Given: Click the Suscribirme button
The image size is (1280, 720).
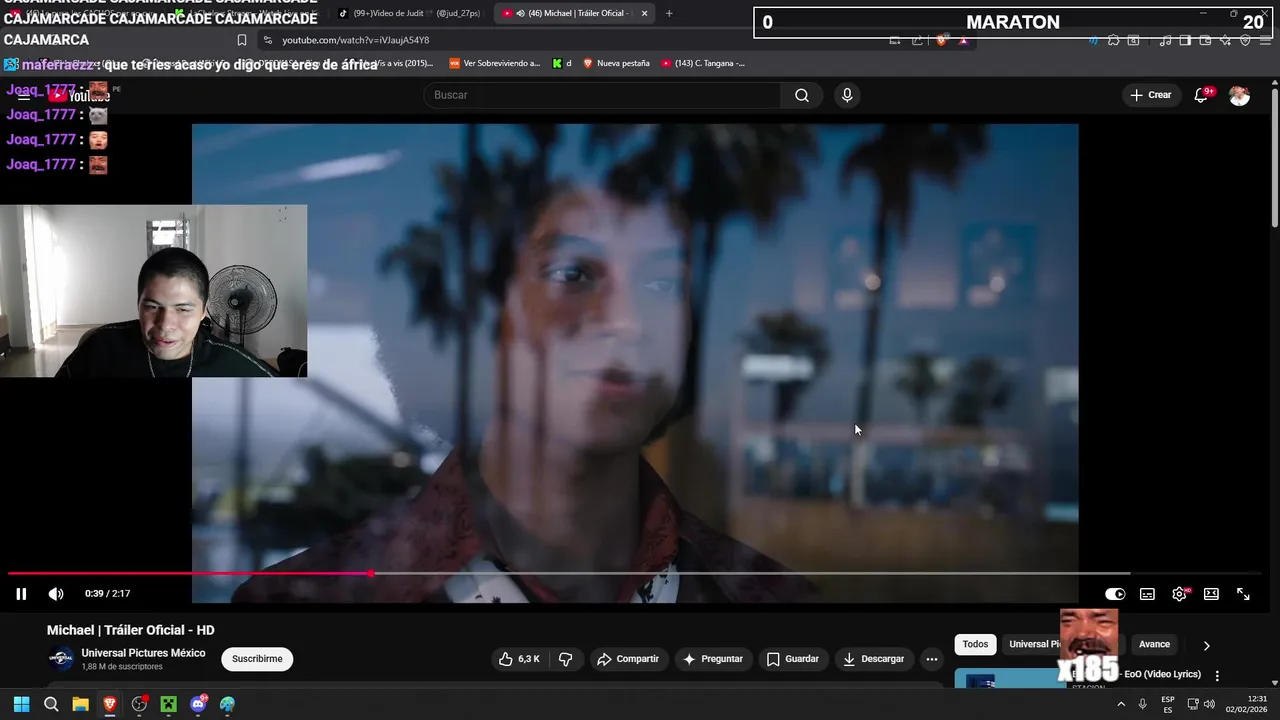Looking at the screenshot, I should click(257, 659).
